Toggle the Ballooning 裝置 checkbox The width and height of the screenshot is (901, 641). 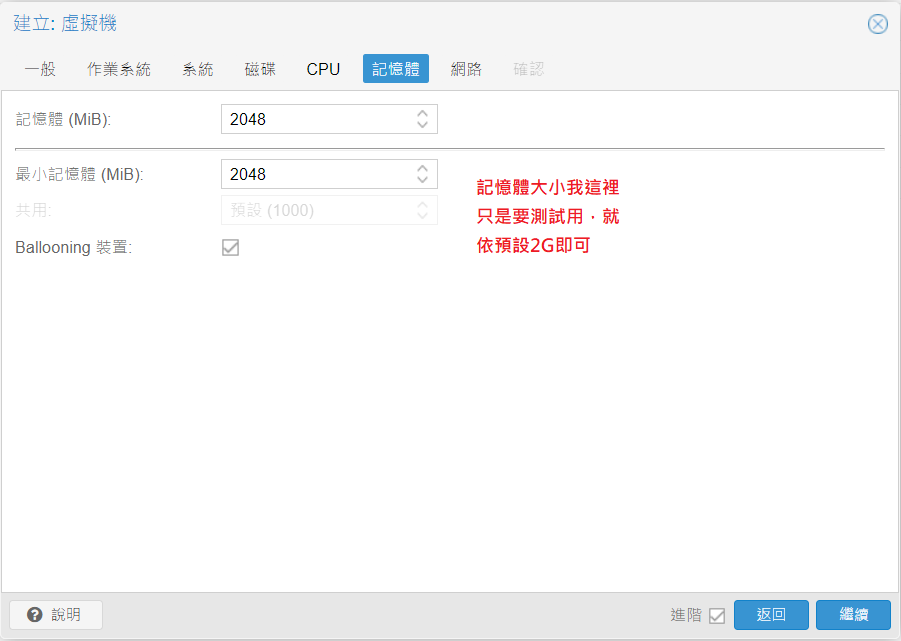(230, 247)
